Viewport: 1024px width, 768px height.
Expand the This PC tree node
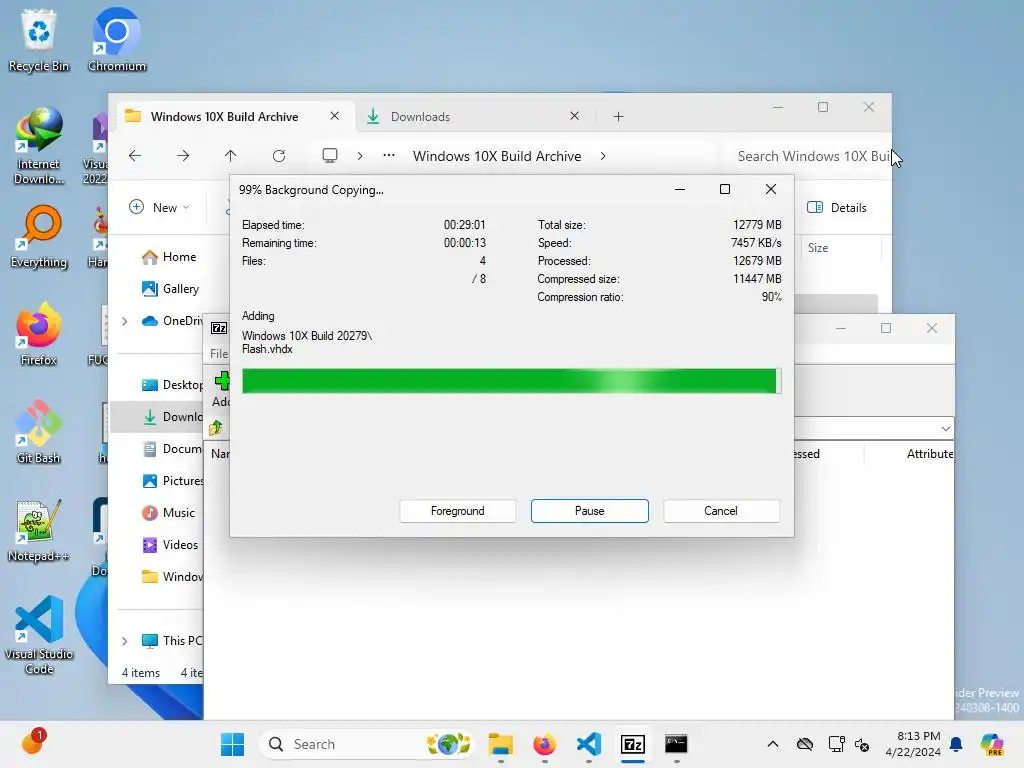click(124, 641)
